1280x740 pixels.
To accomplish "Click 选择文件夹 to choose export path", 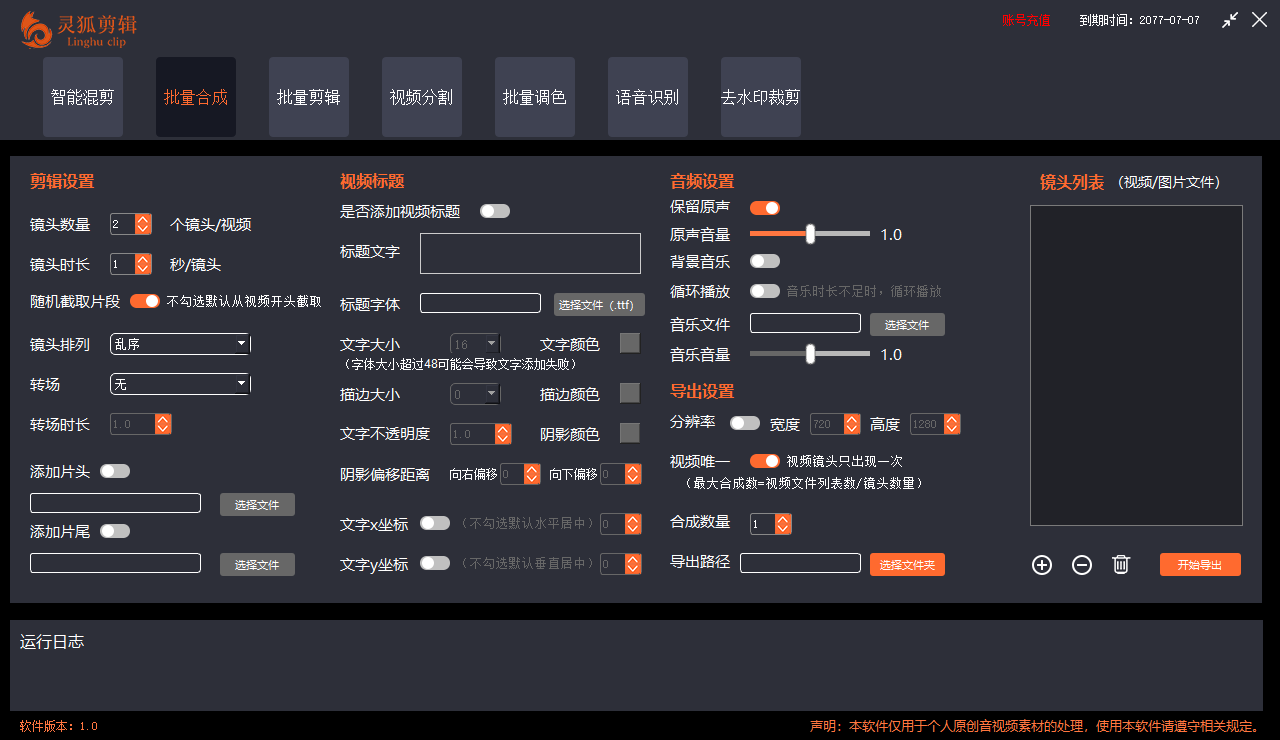I will click(x=907, y=564).
